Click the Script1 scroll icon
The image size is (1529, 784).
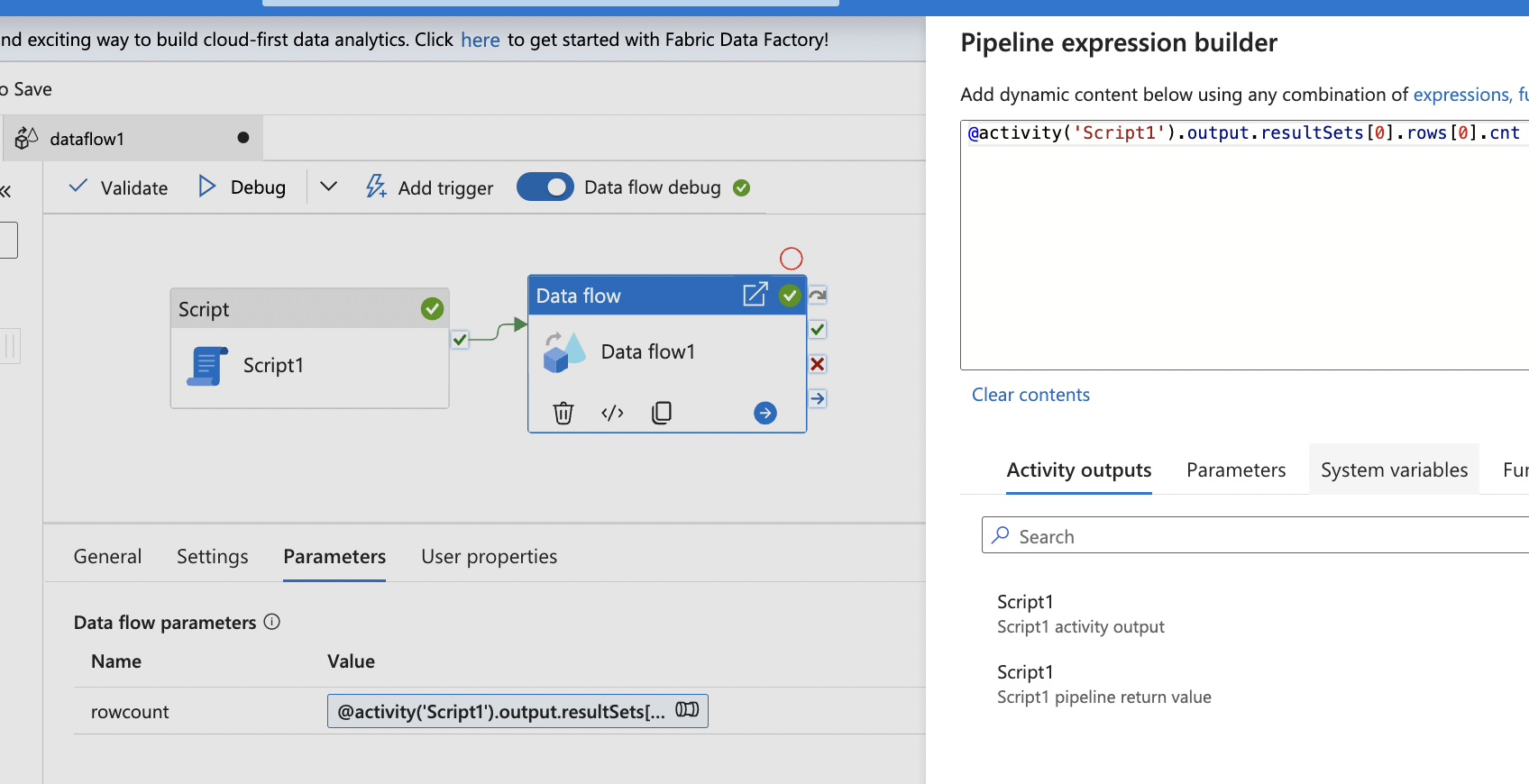pos(206,366)
